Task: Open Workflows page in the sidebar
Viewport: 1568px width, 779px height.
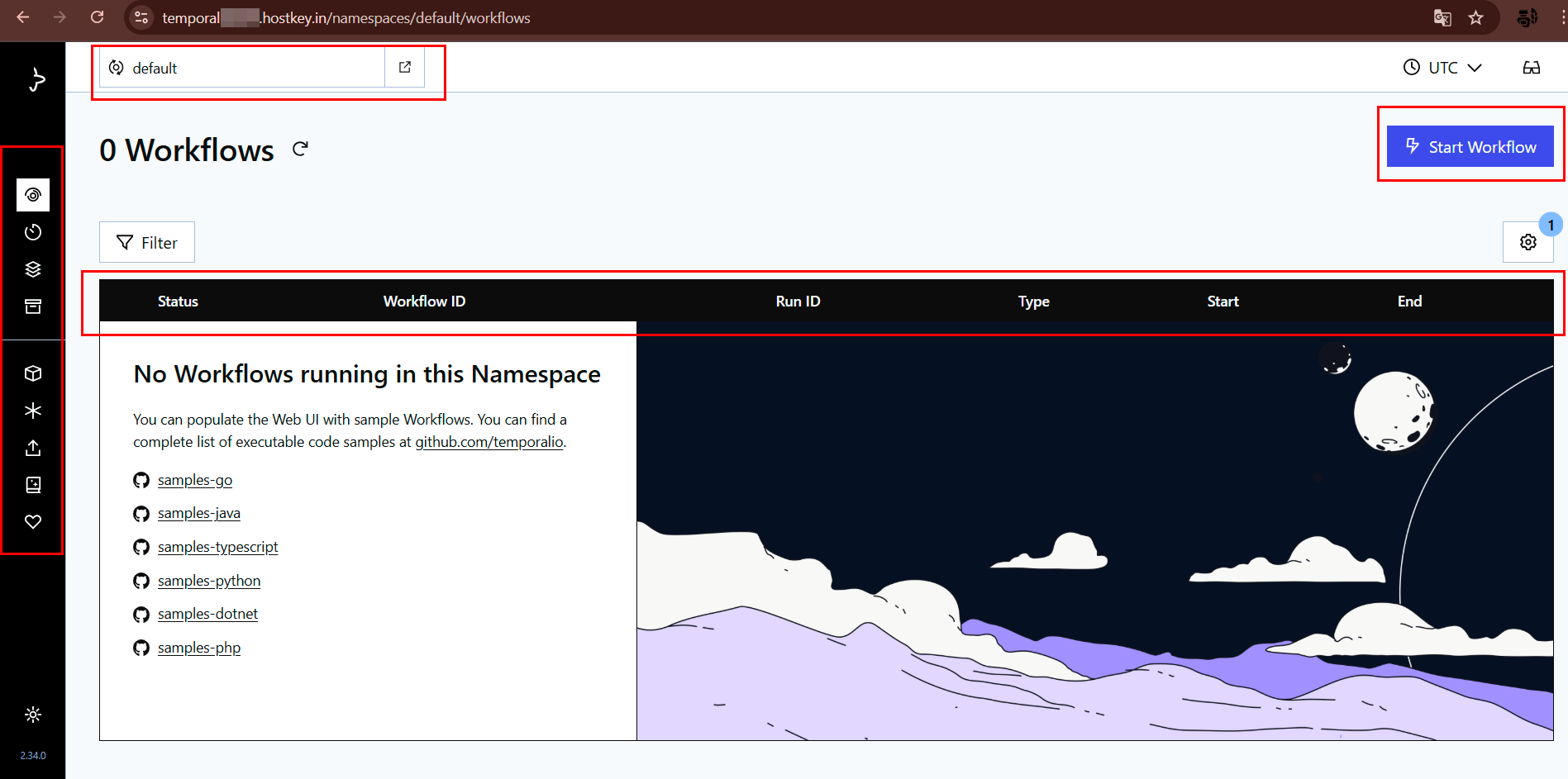Action: 33,195
